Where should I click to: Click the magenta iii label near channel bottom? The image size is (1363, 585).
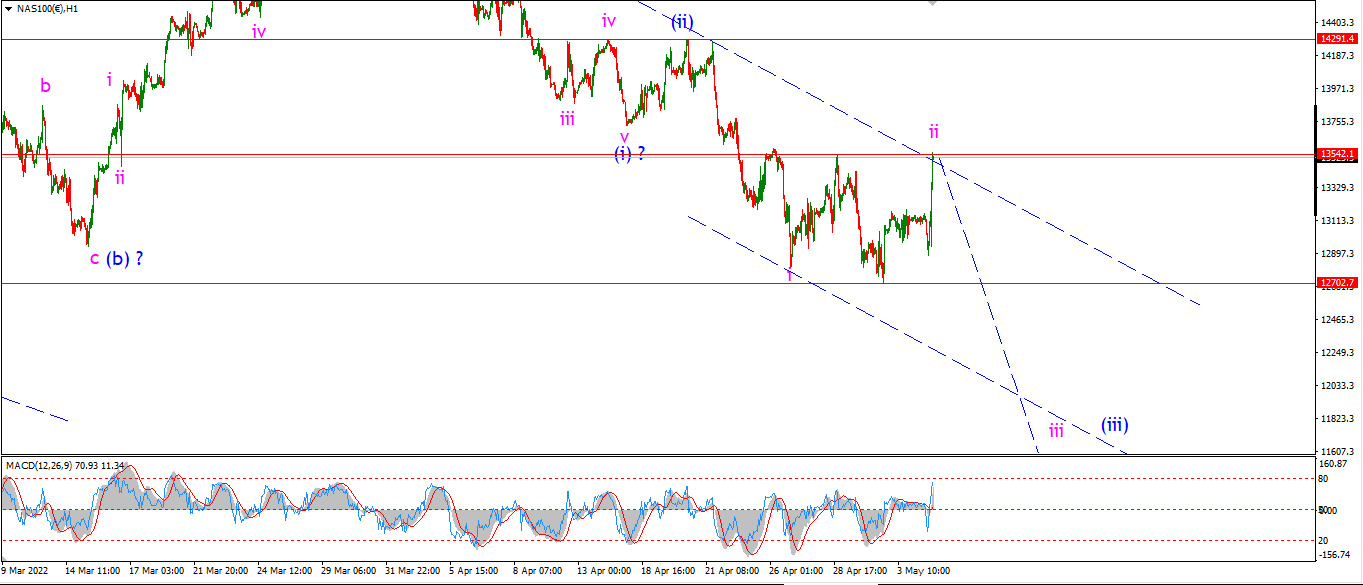click(x=1056, y=431)
